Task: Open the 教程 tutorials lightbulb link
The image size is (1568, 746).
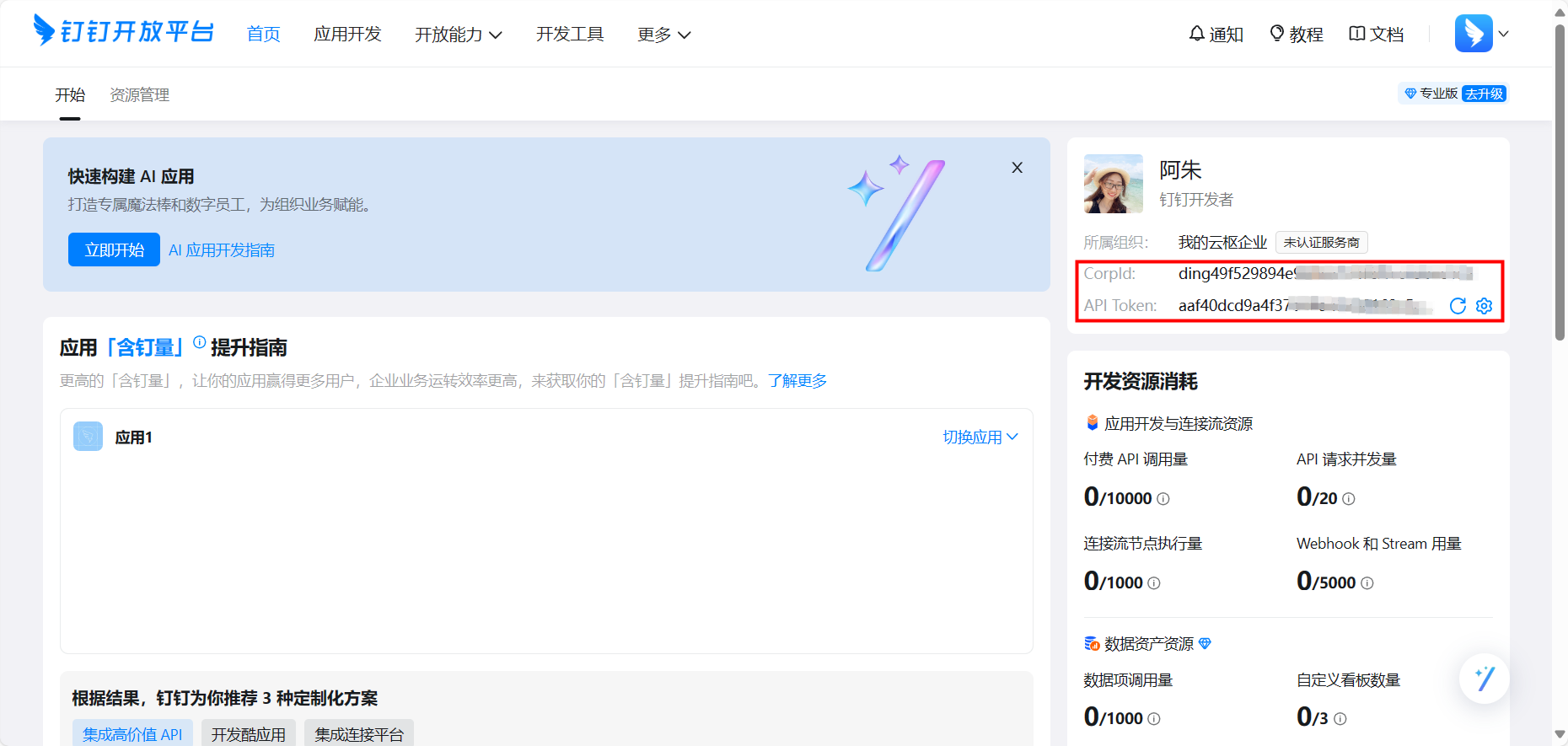Action: coord(1297,34)
